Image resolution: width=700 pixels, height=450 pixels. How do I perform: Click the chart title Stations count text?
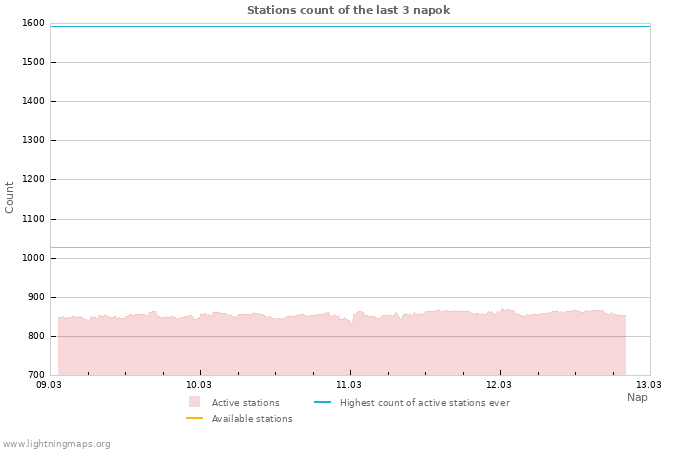[x=348, y=10]
